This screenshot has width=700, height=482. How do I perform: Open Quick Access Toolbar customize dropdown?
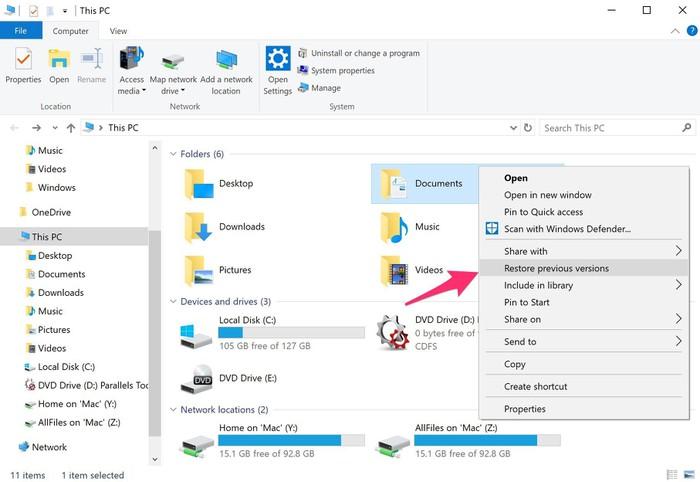pos(65,11)
